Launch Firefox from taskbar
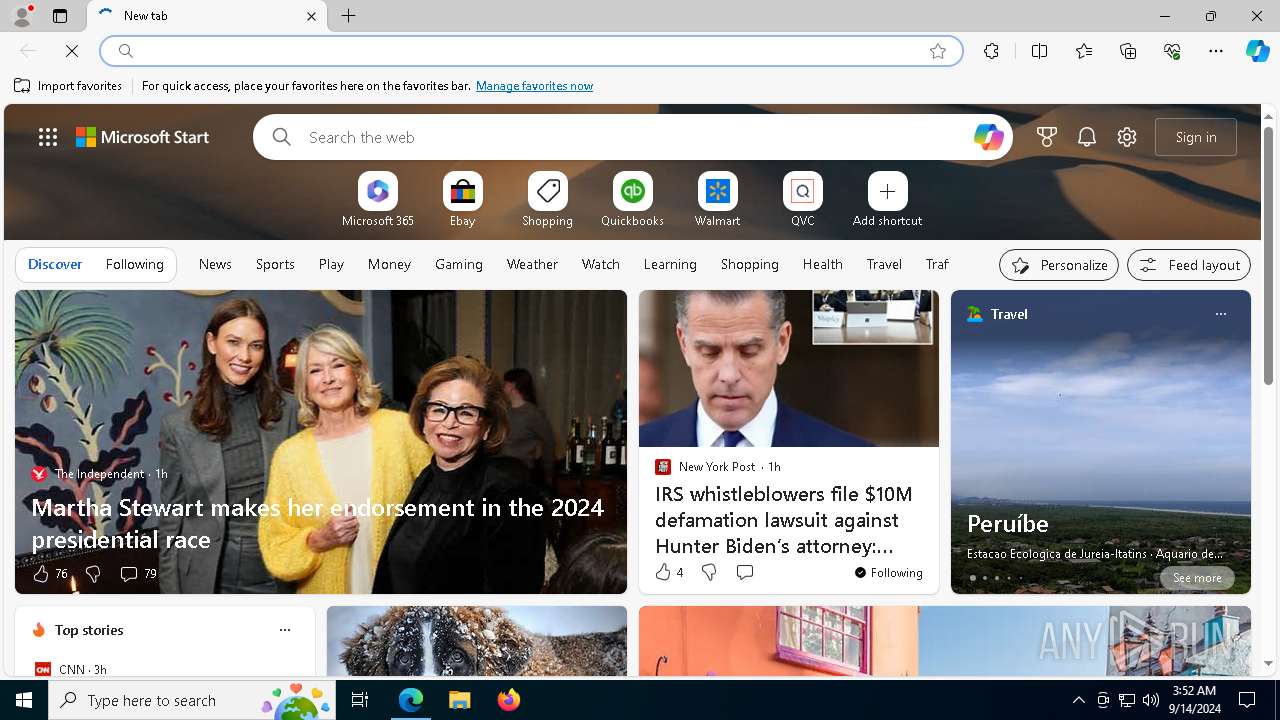This screenshot has width=1280, height=720. 509,700
